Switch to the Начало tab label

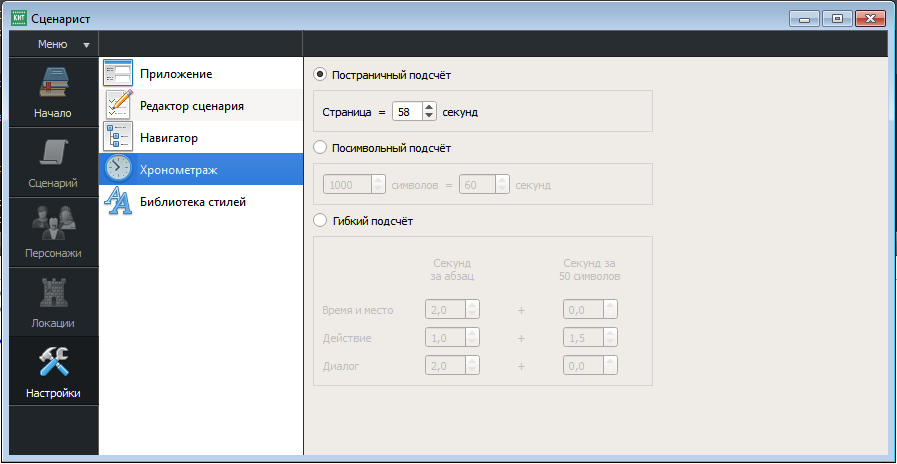coord(53,113)
